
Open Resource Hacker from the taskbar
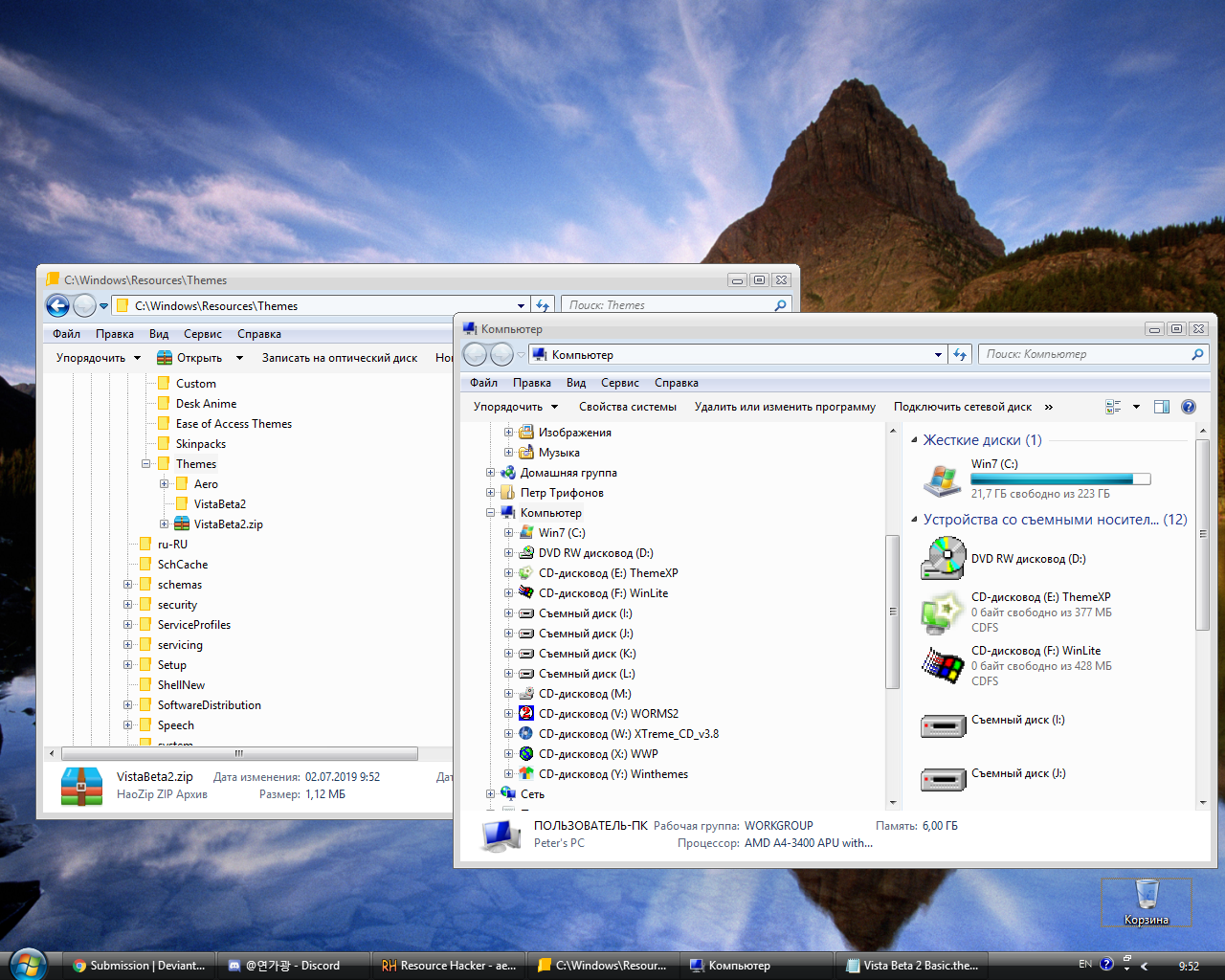pos(446,965)
